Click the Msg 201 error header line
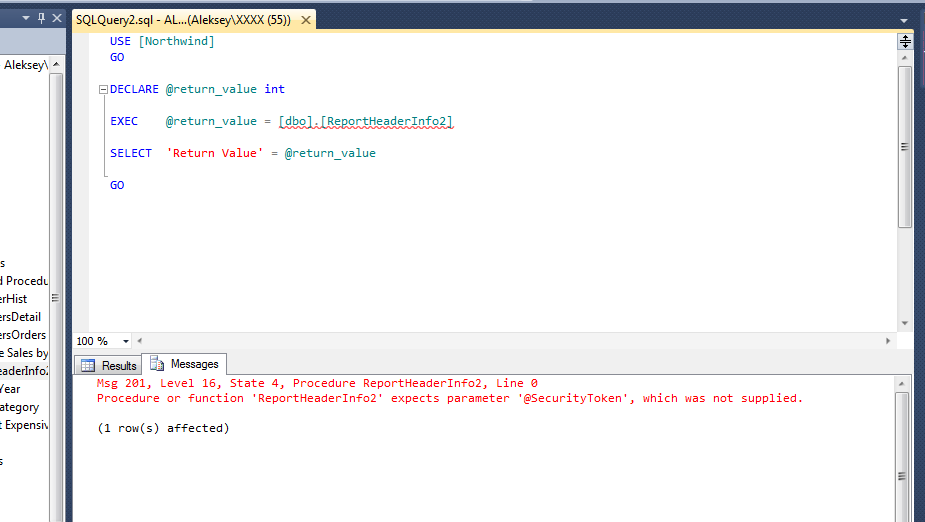 click(x=317, y=383)
